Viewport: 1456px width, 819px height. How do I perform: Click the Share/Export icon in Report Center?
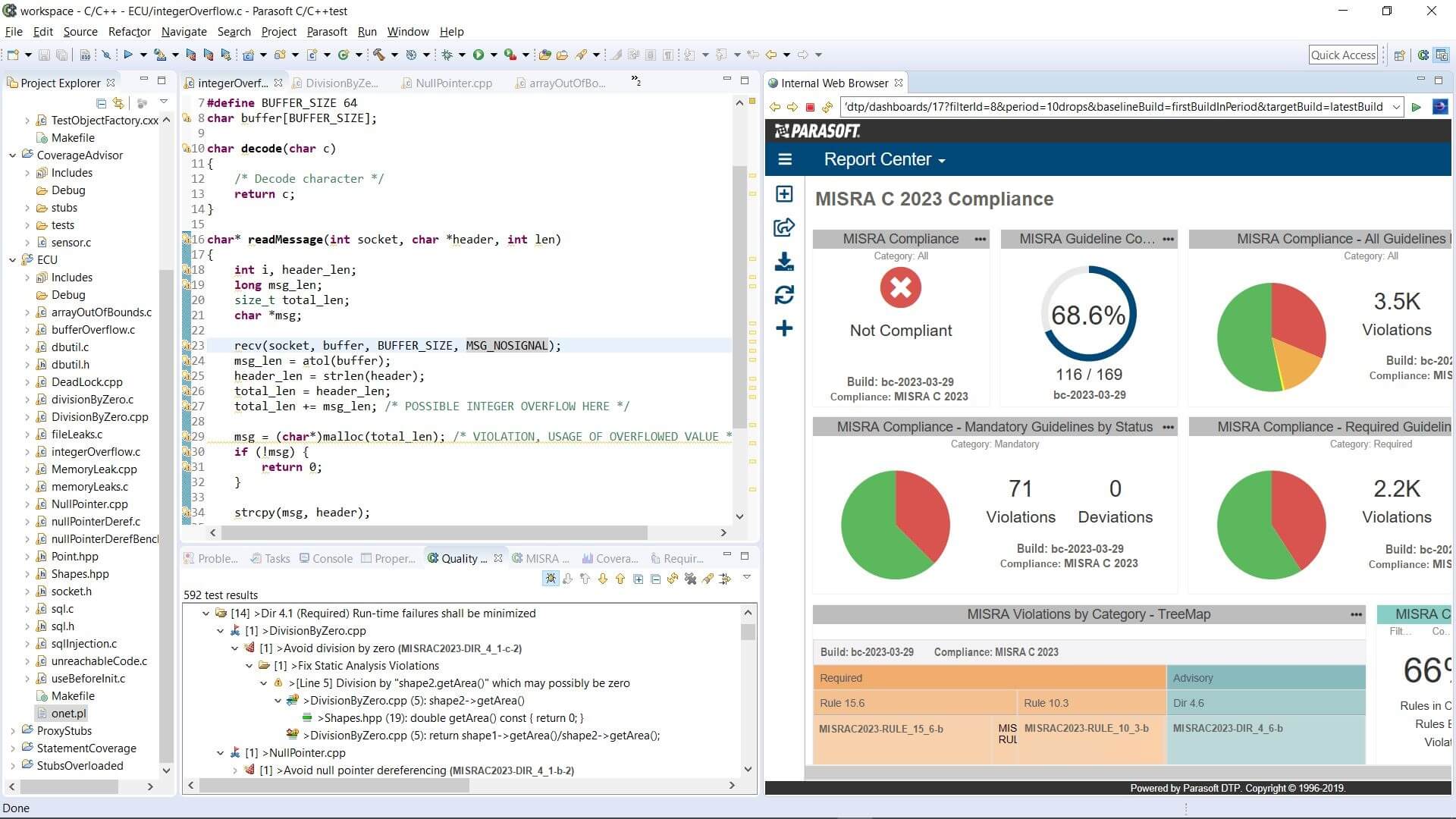click(783, 230)
